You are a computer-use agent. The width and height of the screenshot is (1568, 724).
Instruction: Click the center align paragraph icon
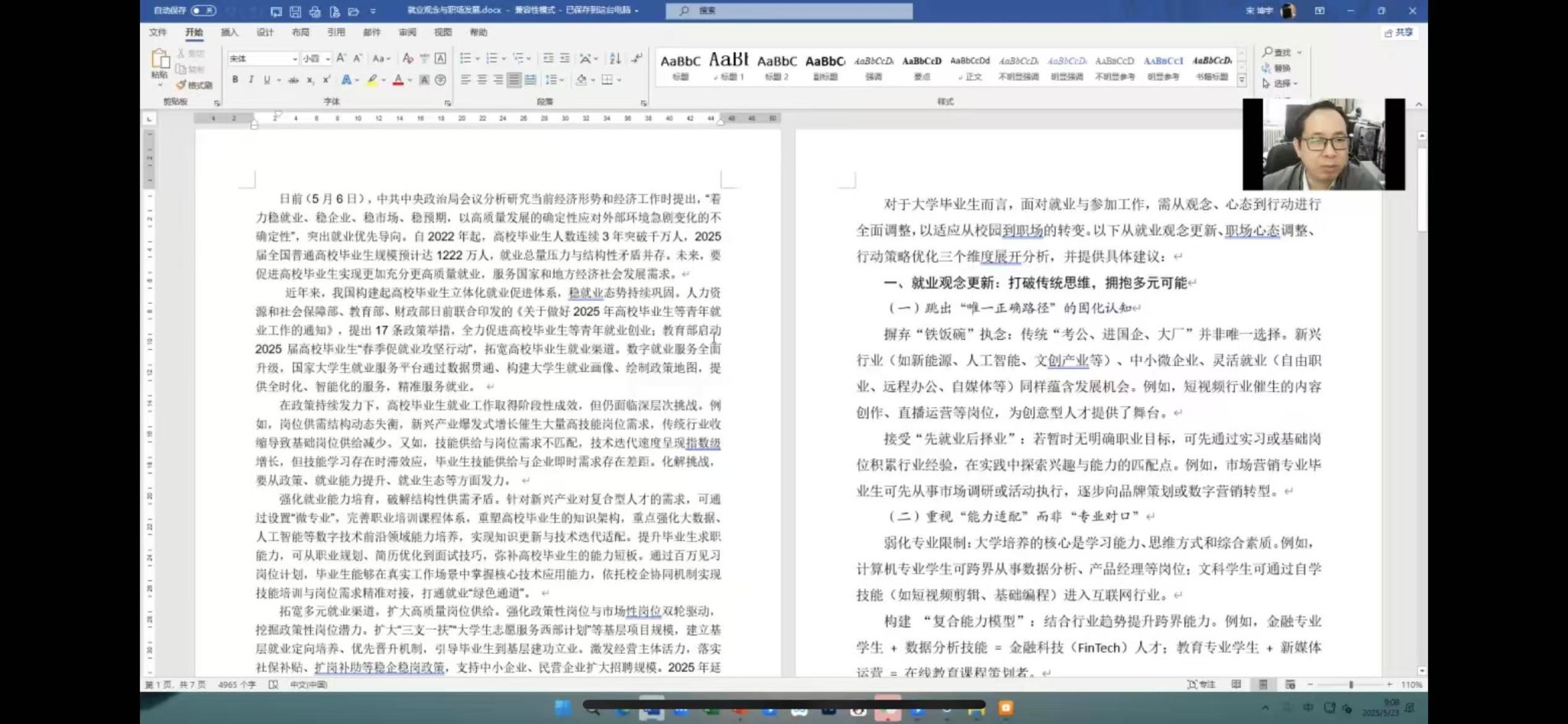point(482,80)
